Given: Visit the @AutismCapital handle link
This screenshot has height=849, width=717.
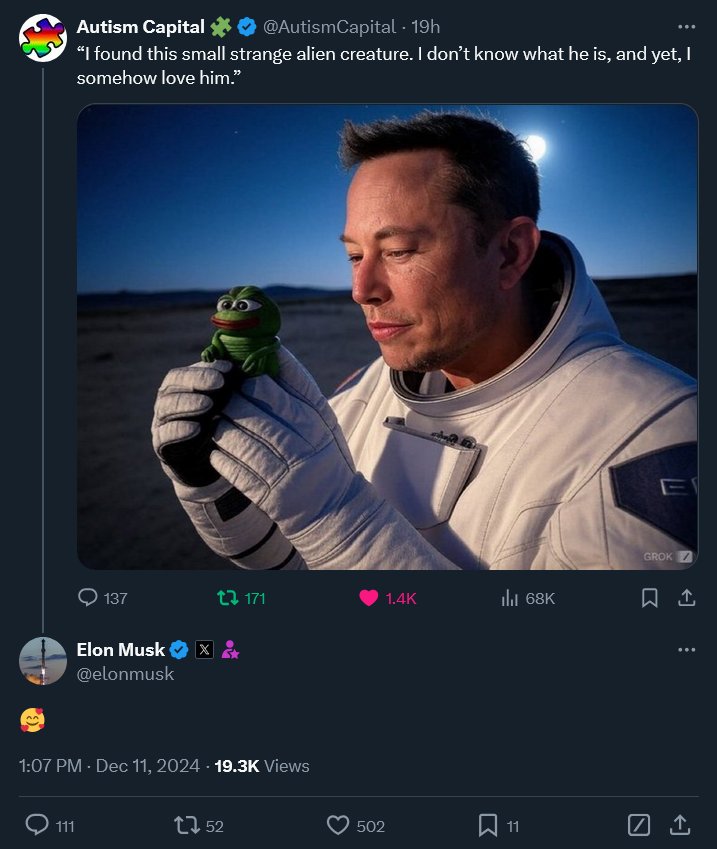Looking at the screenshot, I should 329,27.
